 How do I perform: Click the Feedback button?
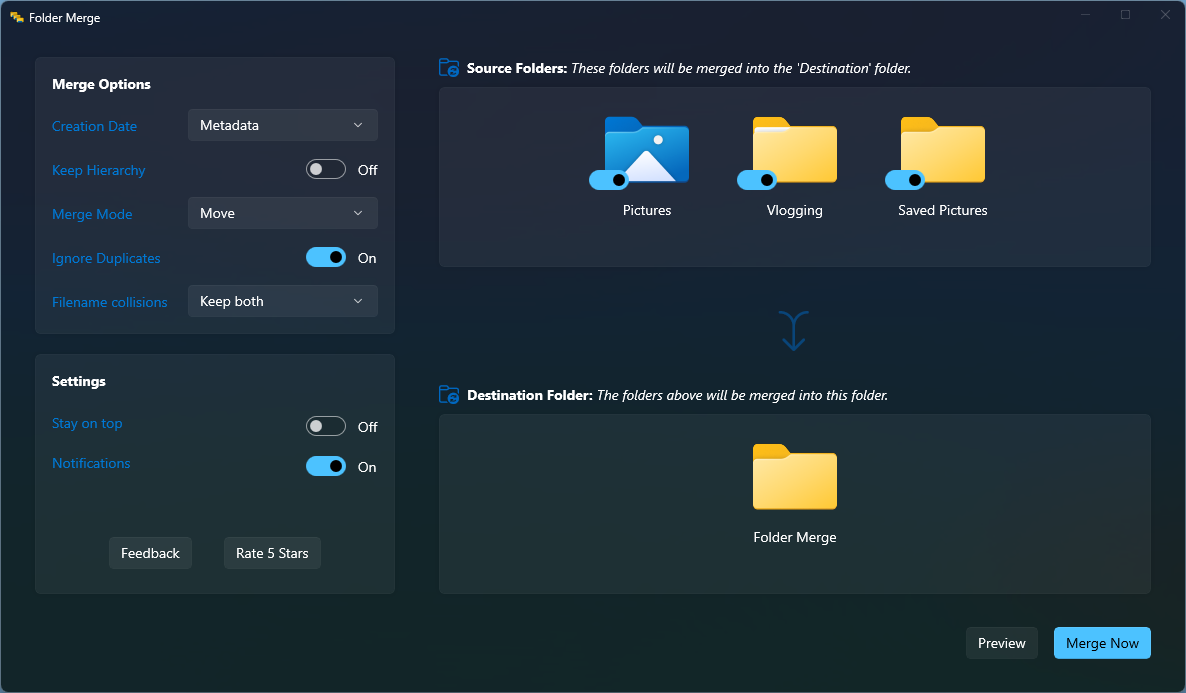coord(150,552)
